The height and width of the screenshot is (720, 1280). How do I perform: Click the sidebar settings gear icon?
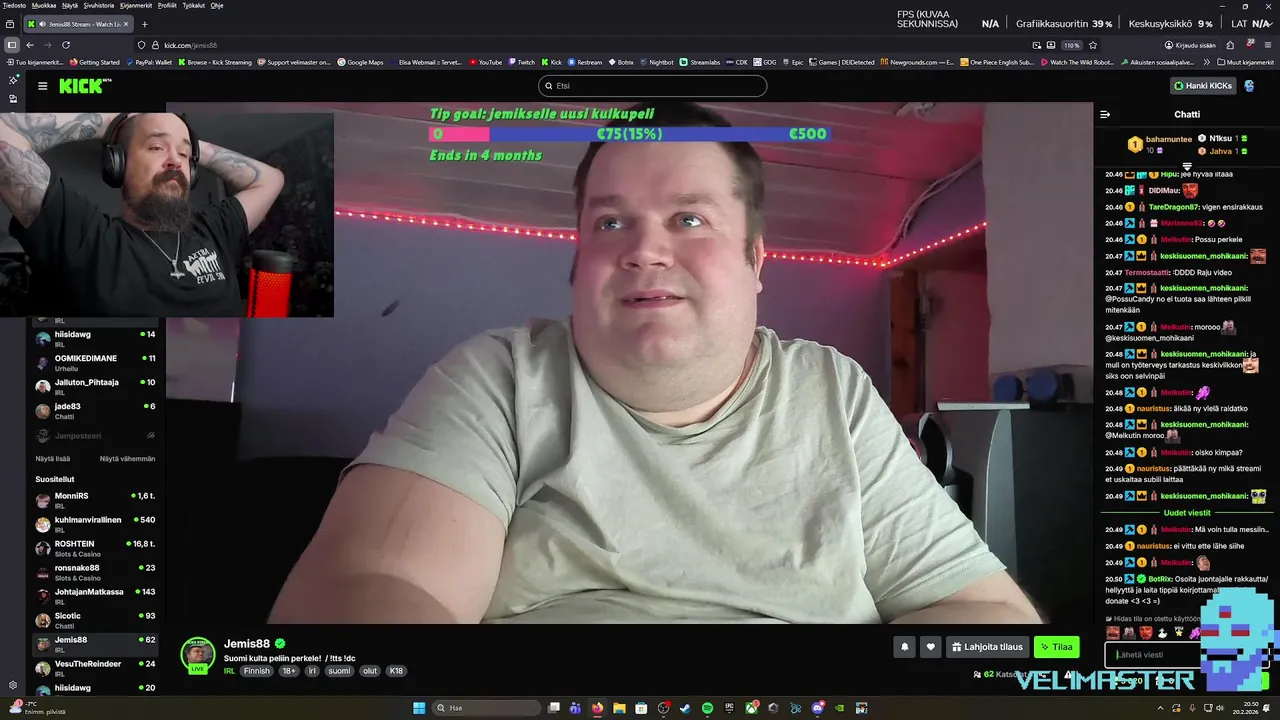[13, 685]
